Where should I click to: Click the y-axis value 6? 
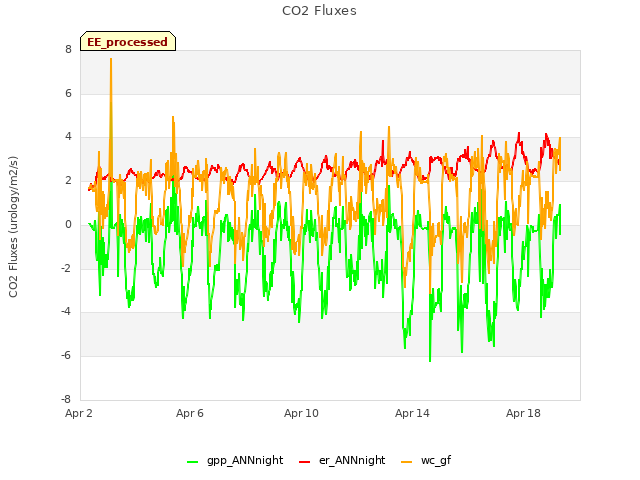(68, 93)
